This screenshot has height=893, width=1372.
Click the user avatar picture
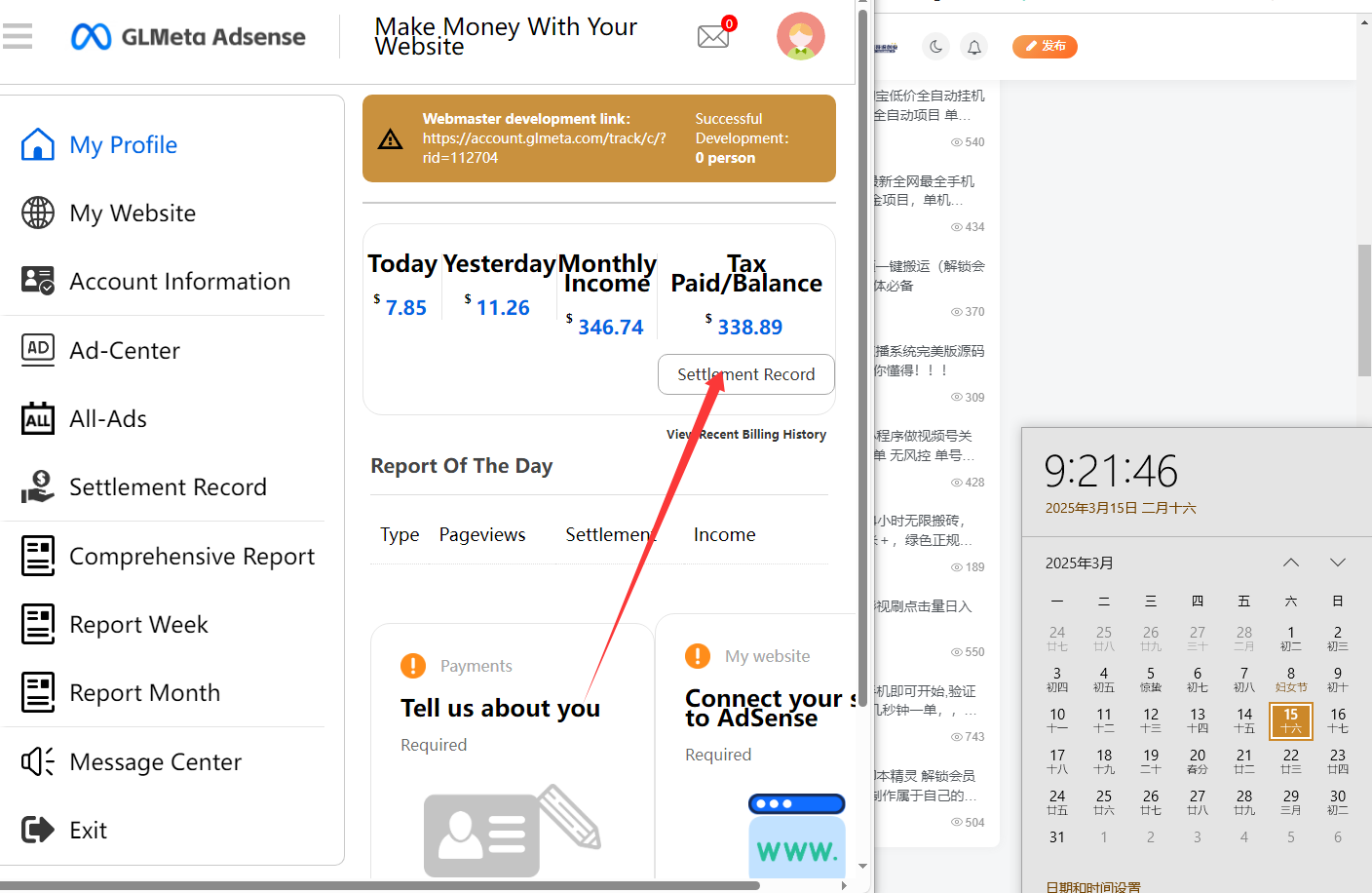tap(801, 36)
